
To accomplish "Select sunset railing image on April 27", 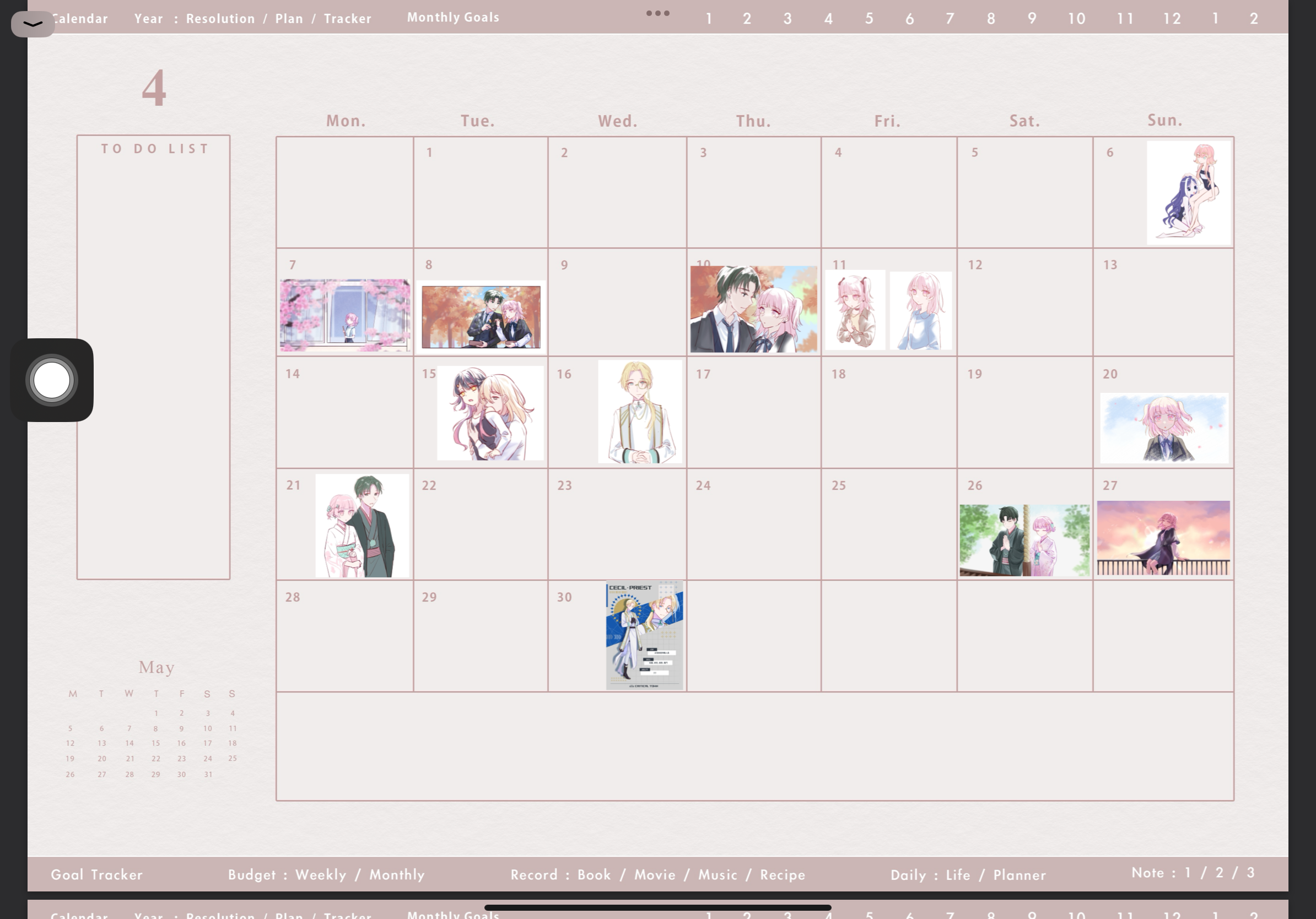I will pos(1163,537).
